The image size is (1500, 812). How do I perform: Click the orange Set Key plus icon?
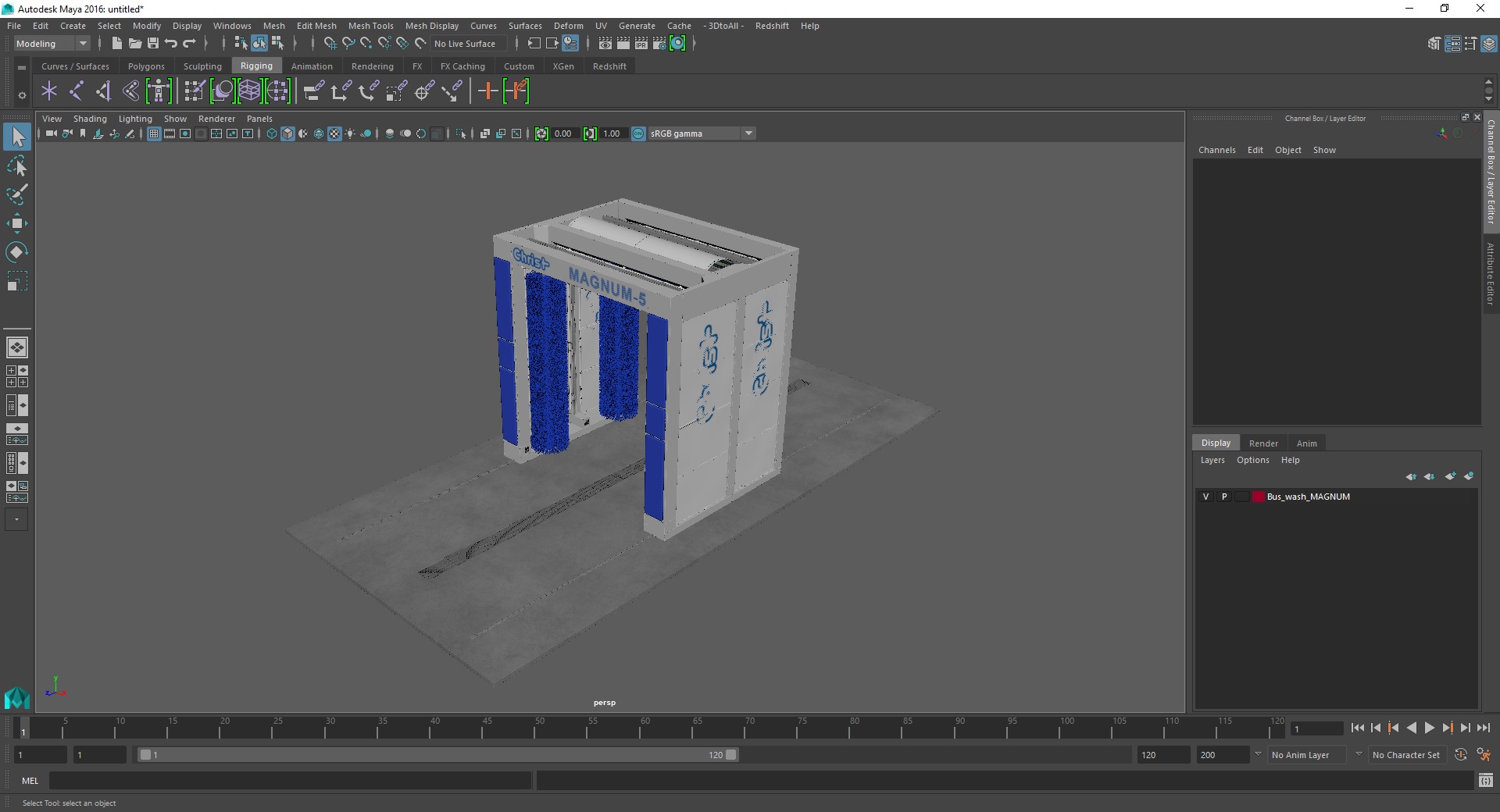(487, 91)
